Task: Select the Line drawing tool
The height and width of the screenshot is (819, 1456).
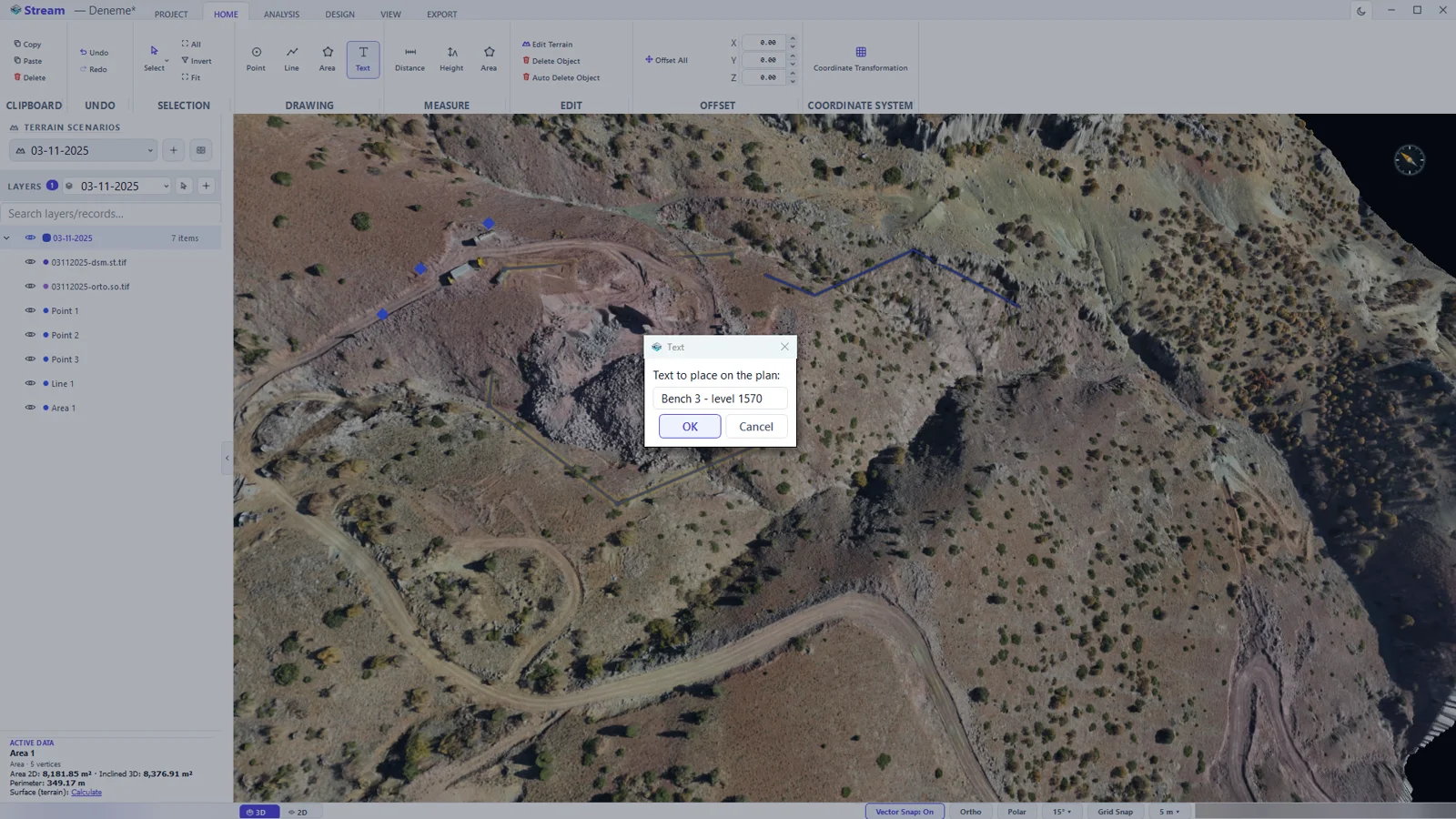Action: click(x=291, y=59)
